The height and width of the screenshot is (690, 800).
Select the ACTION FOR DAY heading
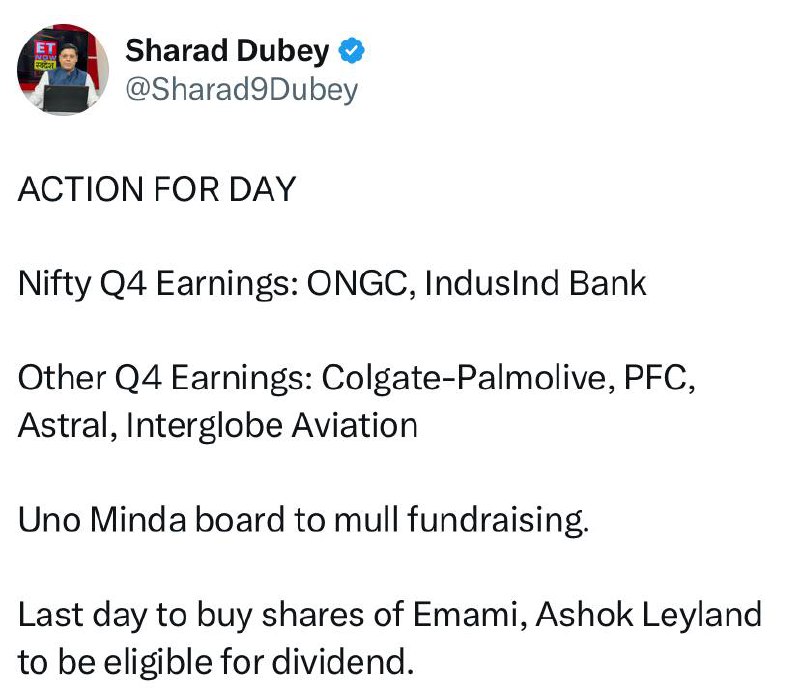pyautogui.click(x=157, y=189)
